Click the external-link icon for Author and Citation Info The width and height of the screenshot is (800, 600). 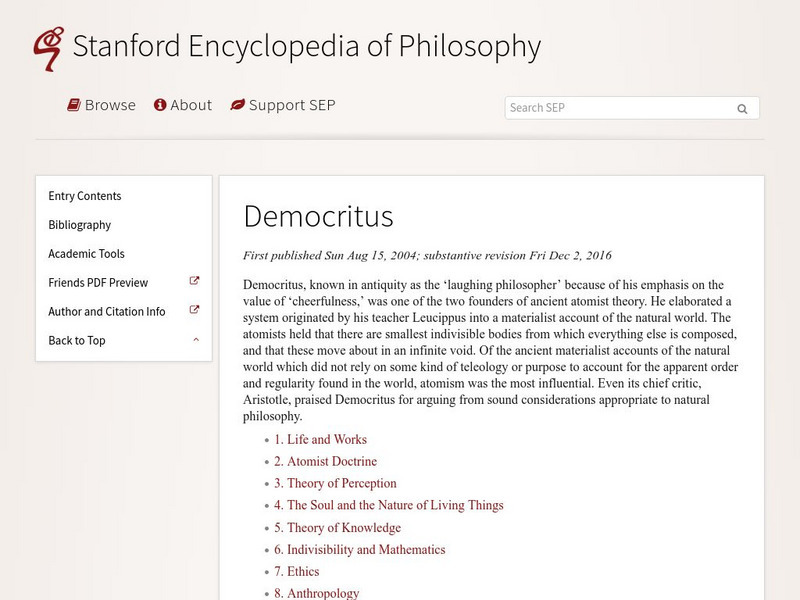pos(196,312)
